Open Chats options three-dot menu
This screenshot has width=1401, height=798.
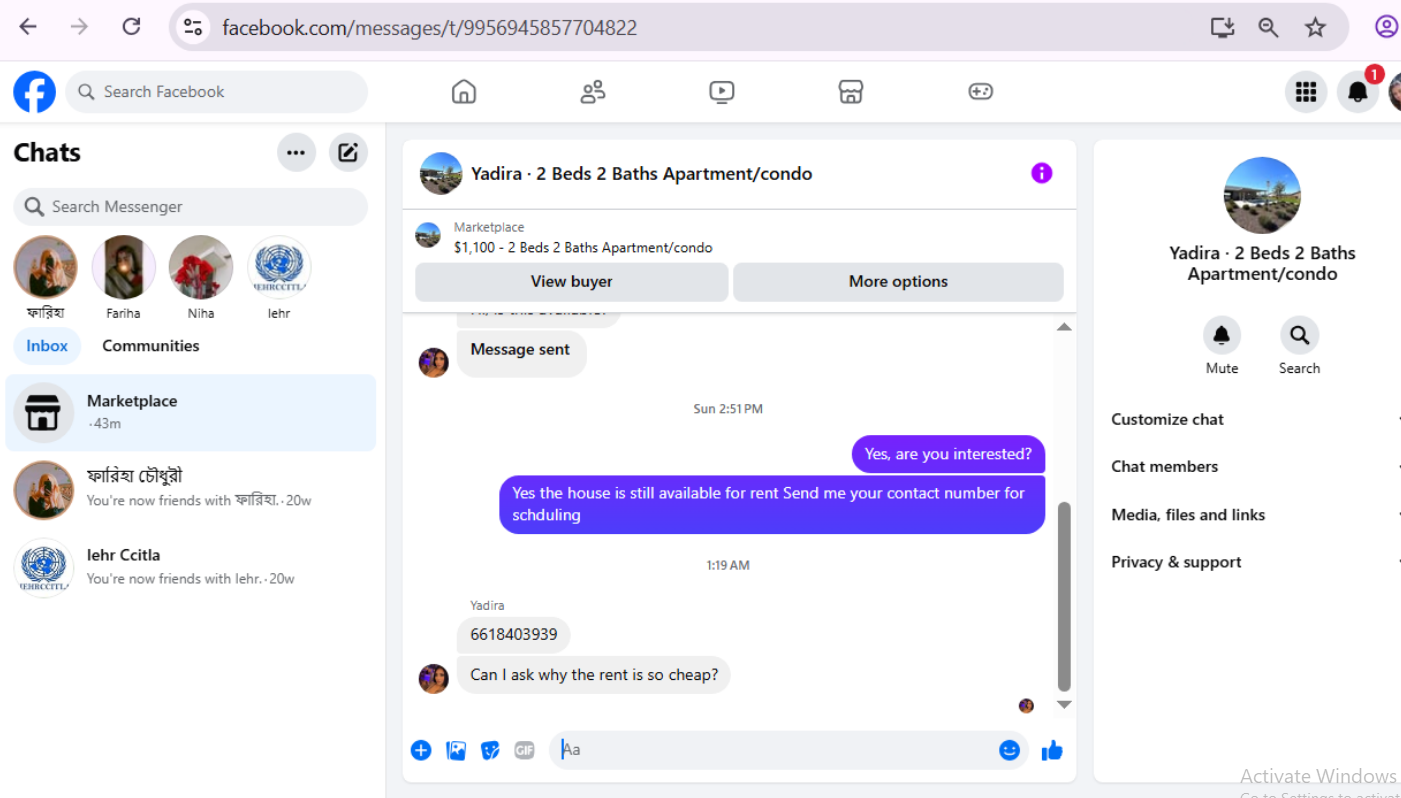click(x=296, y=153)
